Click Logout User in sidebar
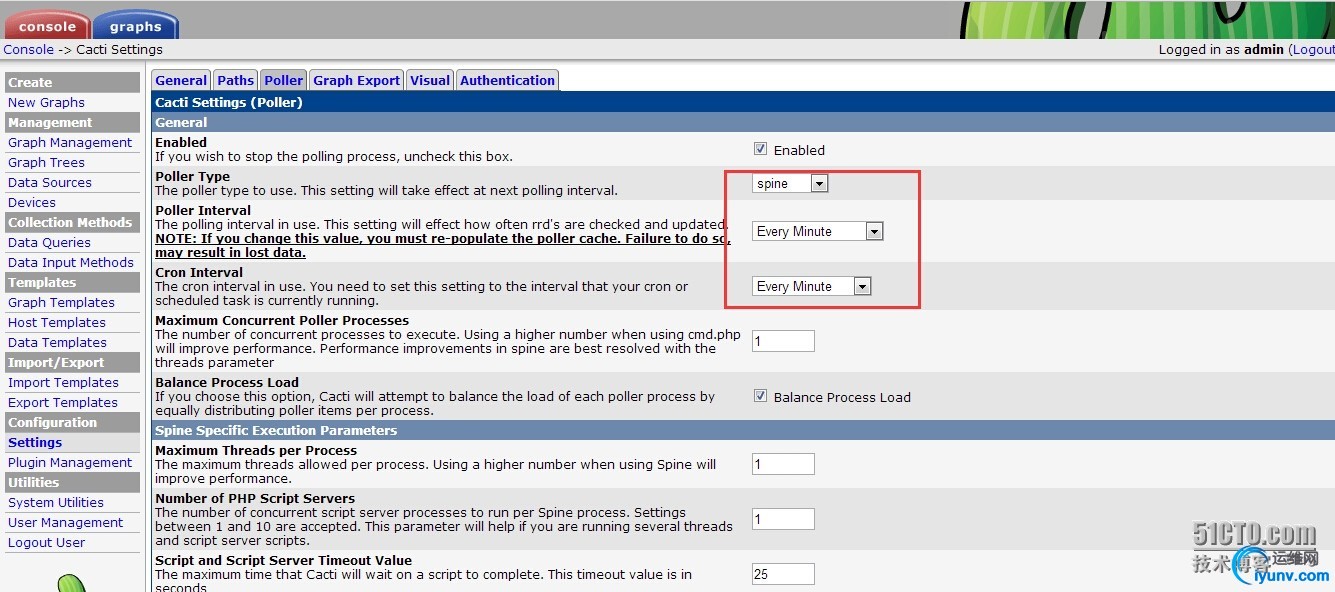 pos(47,542)
